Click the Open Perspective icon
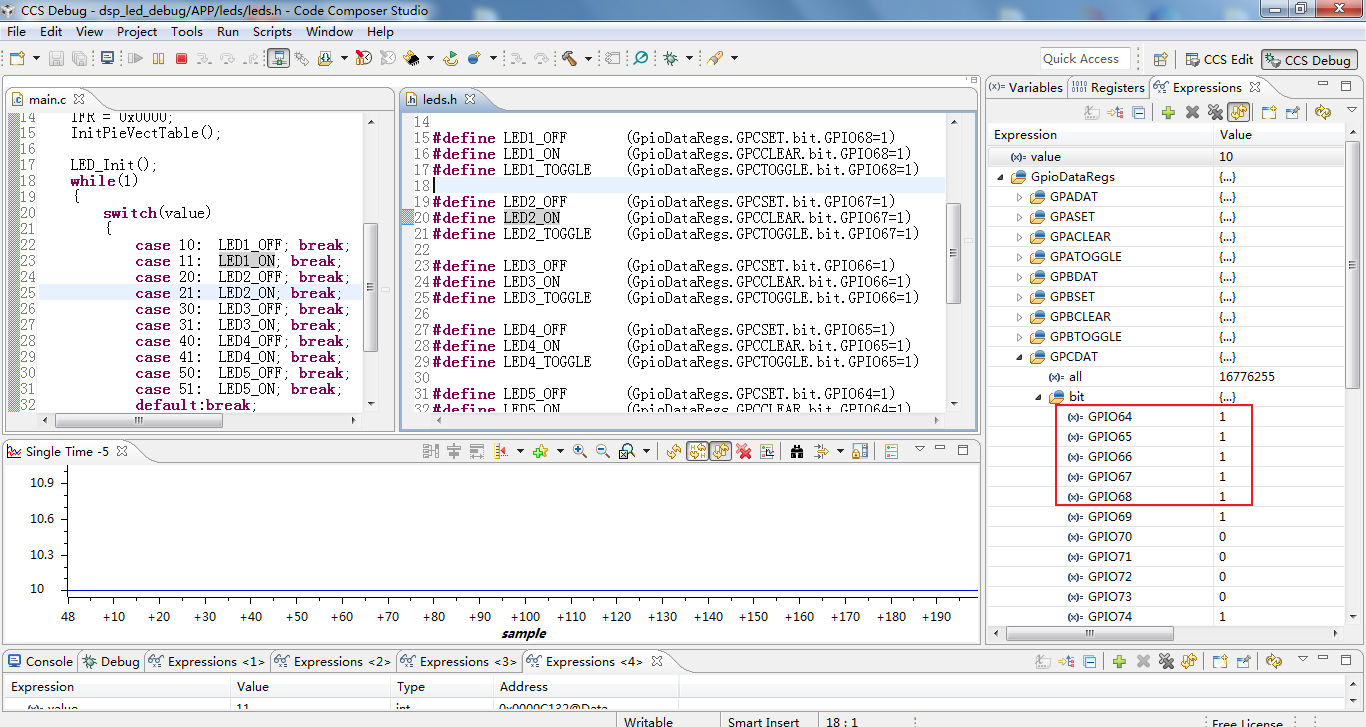1366x727 pixels. click(x=1161, y=60)
